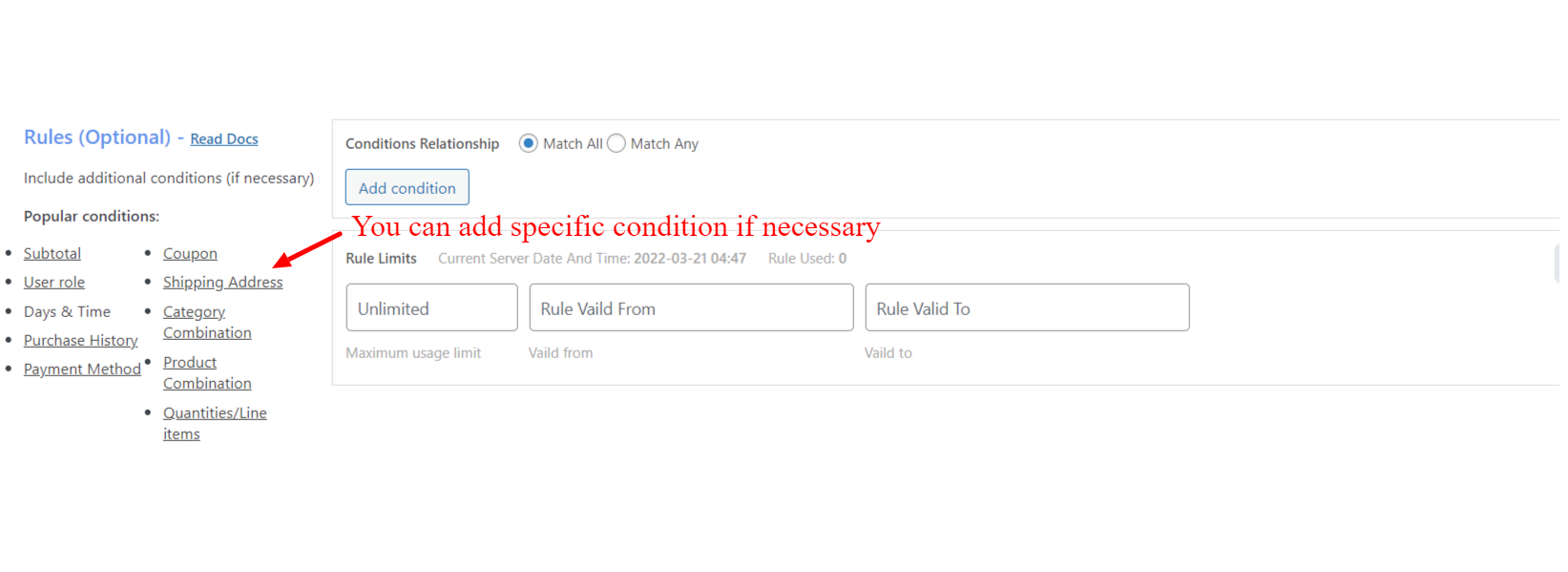Click the current server date and time text
This screenshot has height=572, width=1568.
pos(592,259)
